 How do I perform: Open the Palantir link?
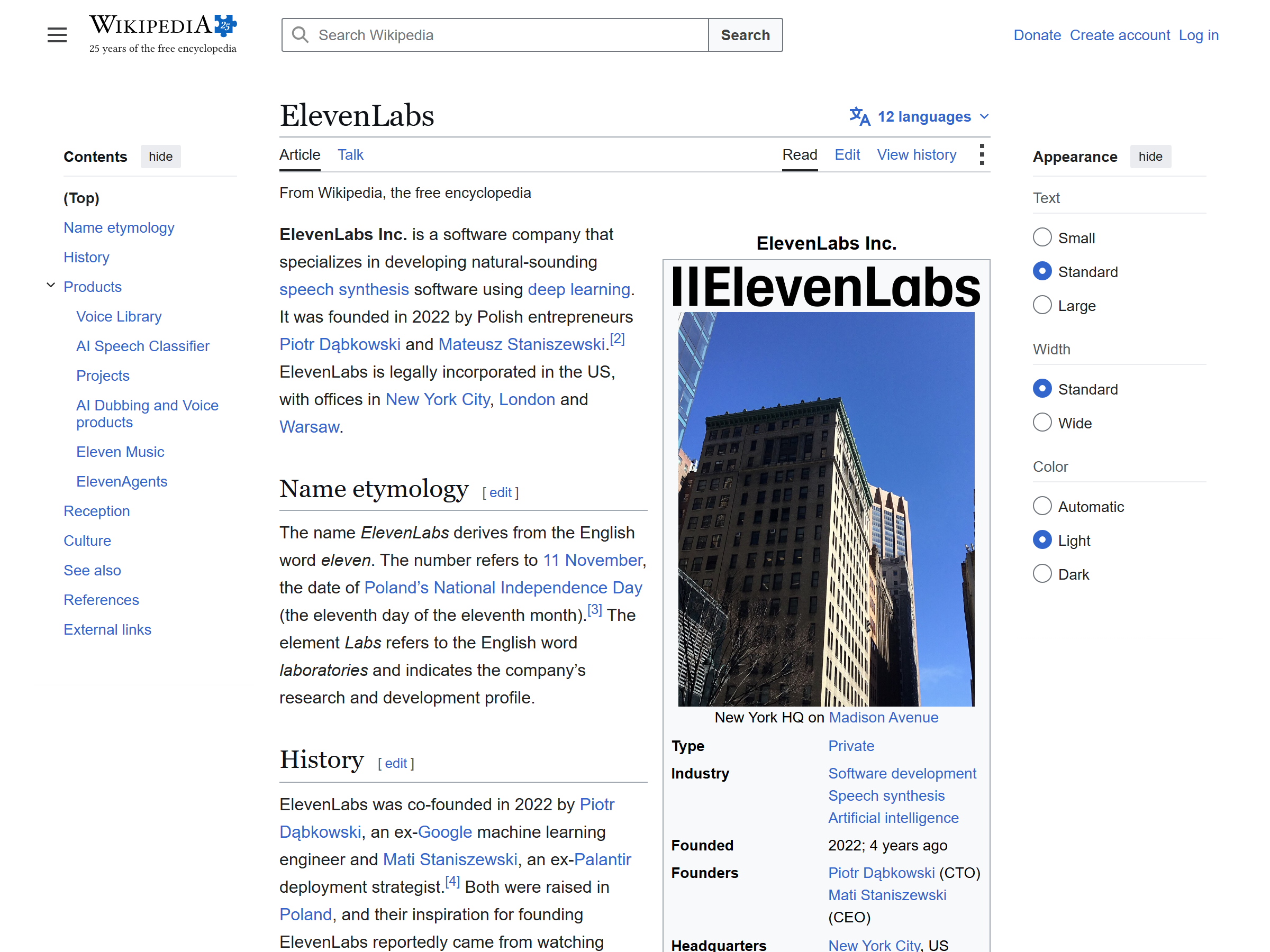(602, 859)
